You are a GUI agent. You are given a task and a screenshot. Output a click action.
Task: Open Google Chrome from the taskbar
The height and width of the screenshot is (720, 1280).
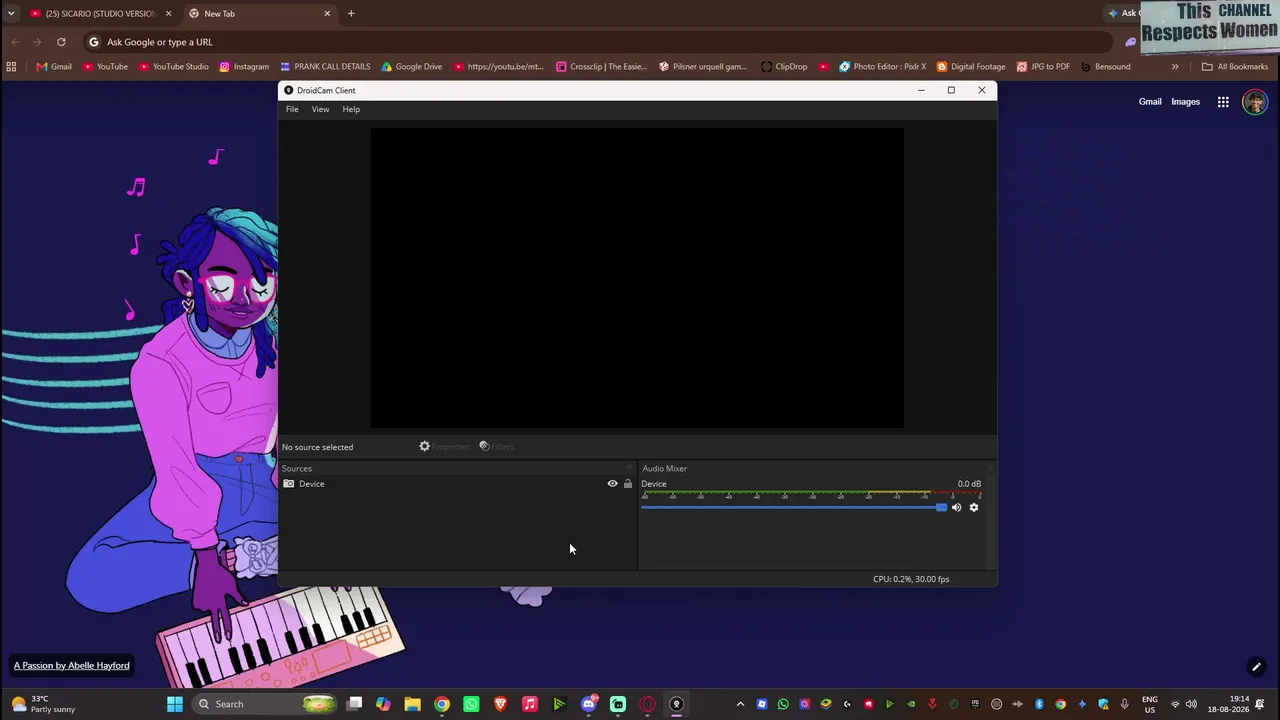point(442,704)
